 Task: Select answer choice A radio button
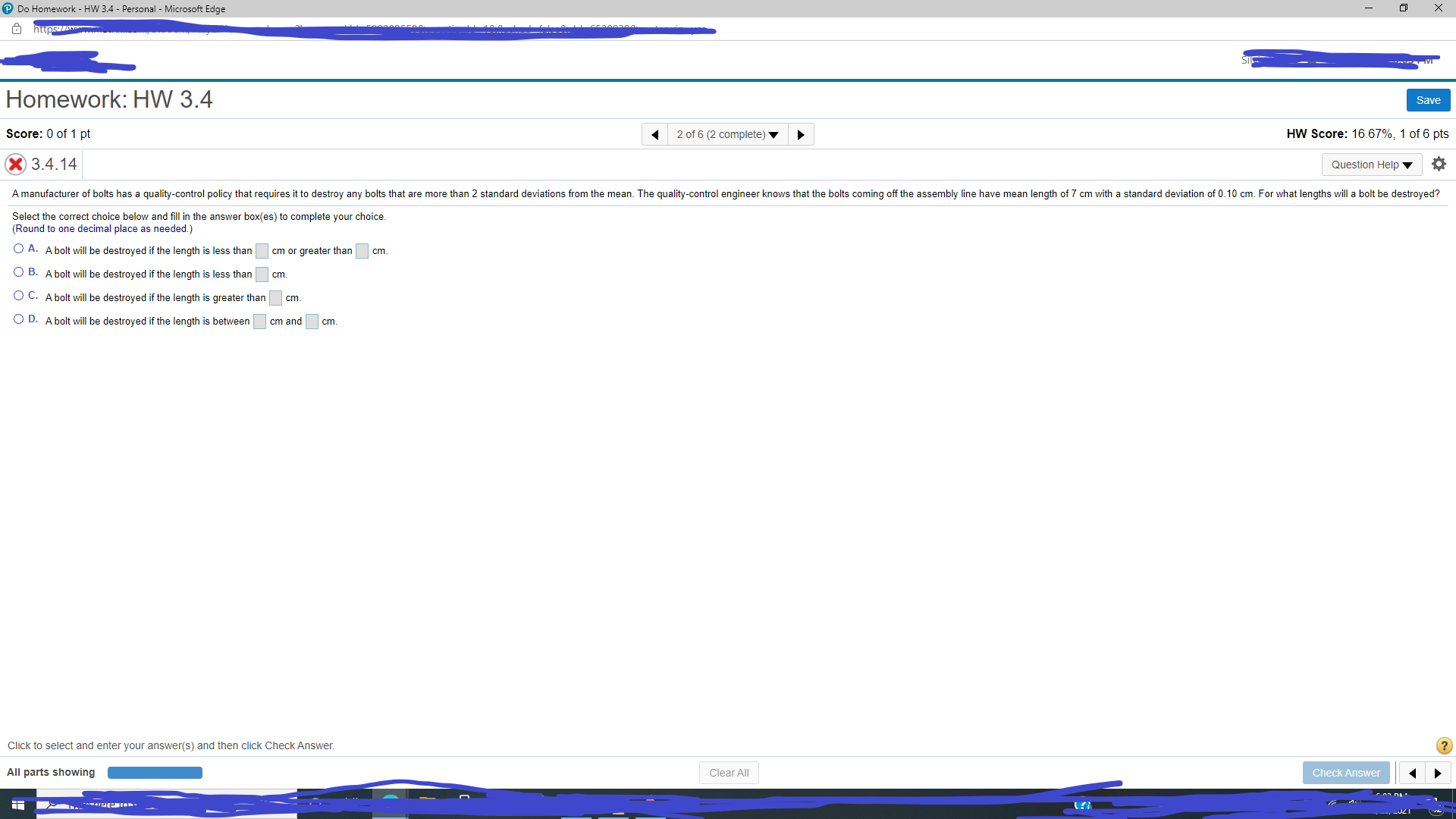17,248
